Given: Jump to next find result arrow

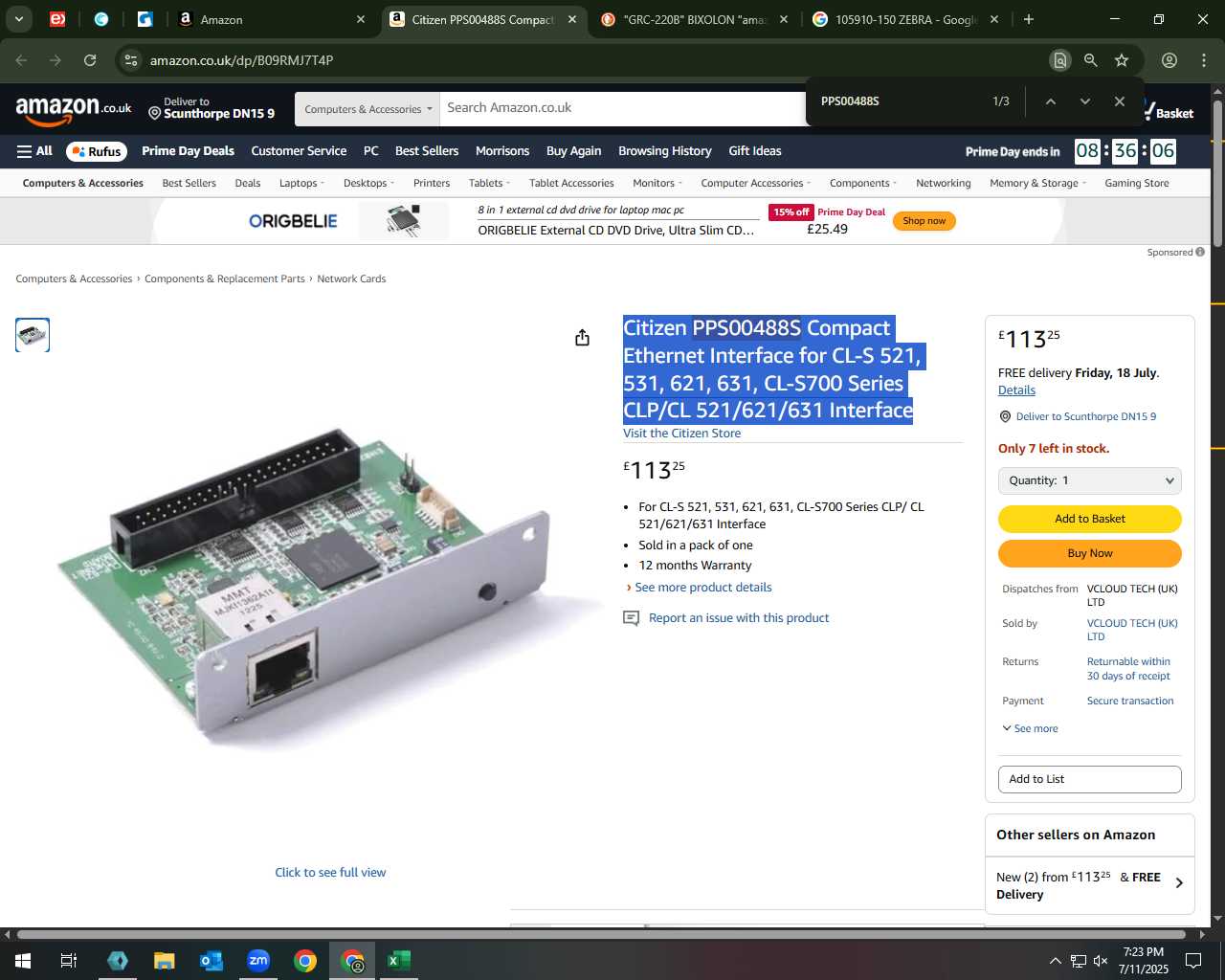Looking at the screenshot, I should pos(1084,101).
